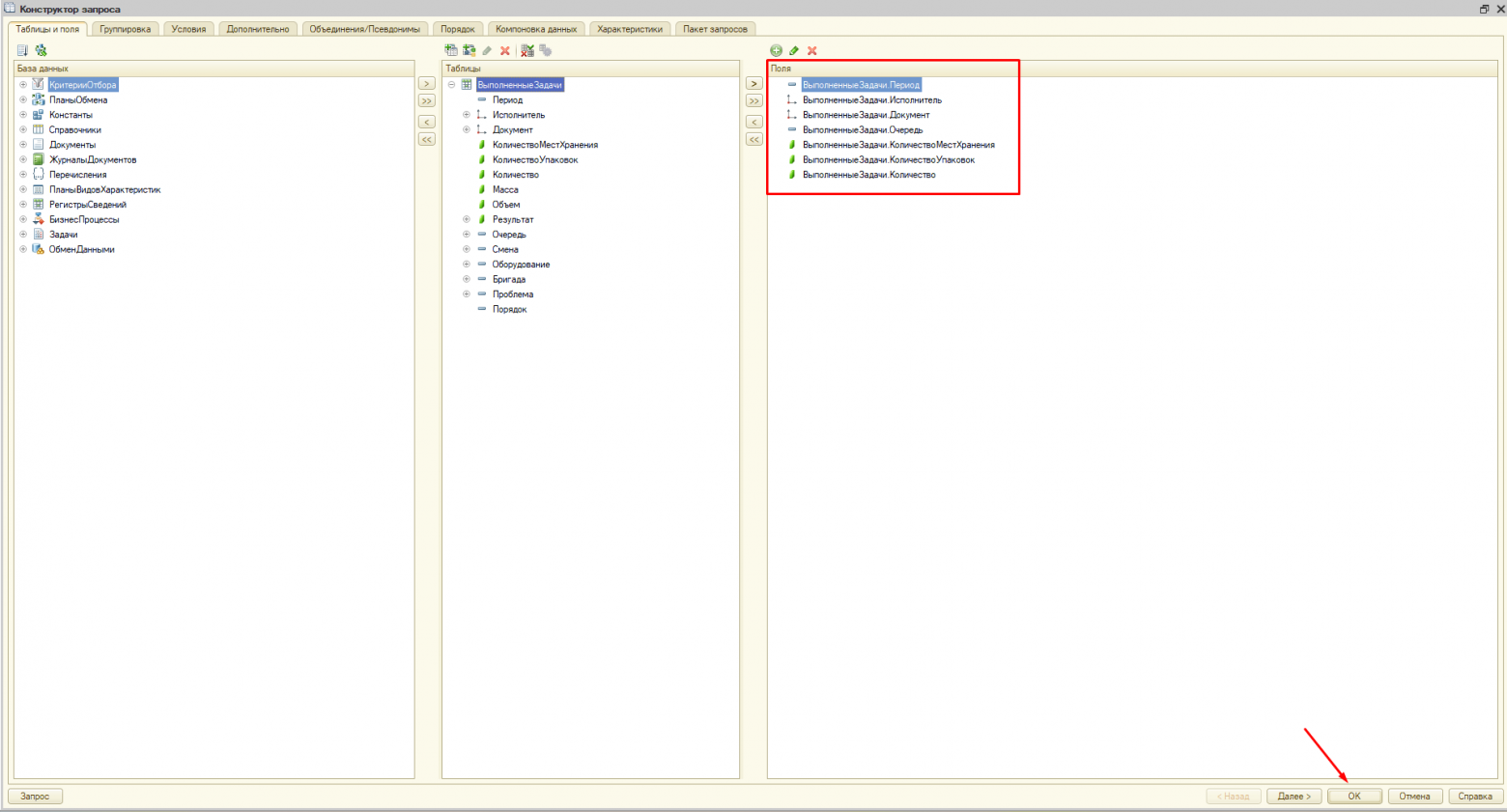Click > button between Таблицы and Поля
Image resolution: width=1507 pixels, height=812 pixels.
pyautogui.click(x=754, y=84)
